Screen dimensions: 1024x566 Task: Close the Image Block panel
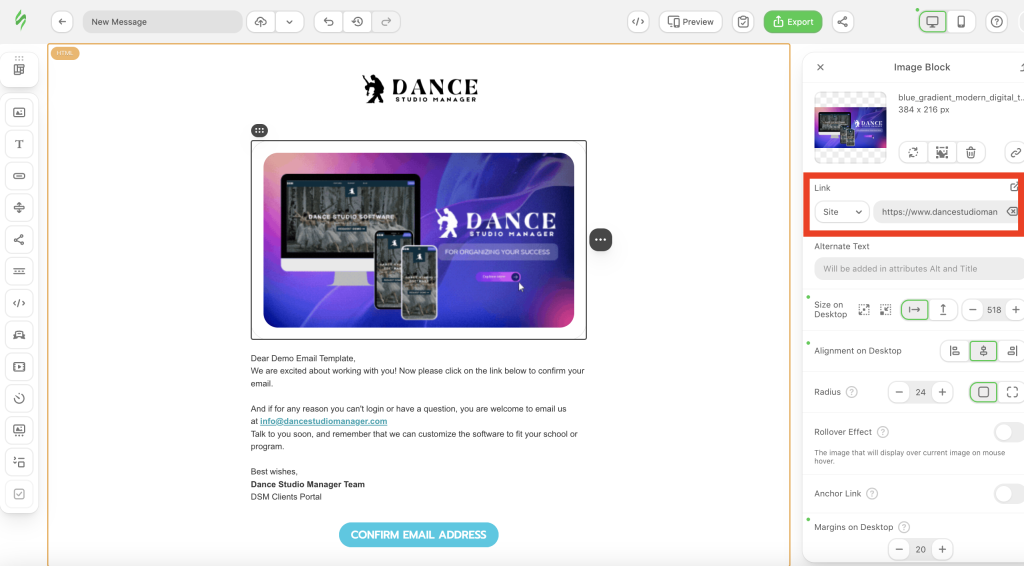tap(820, 67)
